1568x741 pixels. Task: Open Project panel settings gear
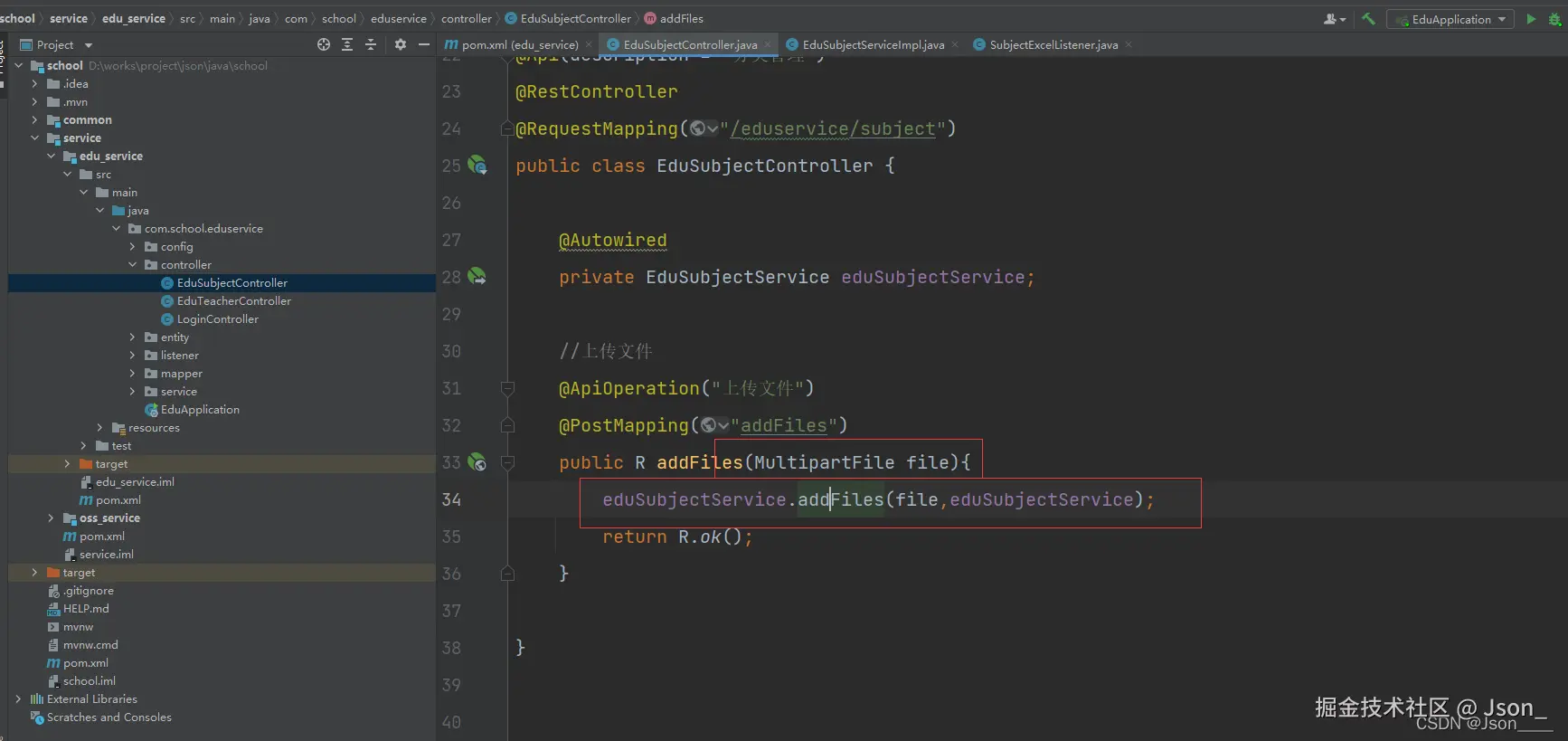click(x=401, y=44)
